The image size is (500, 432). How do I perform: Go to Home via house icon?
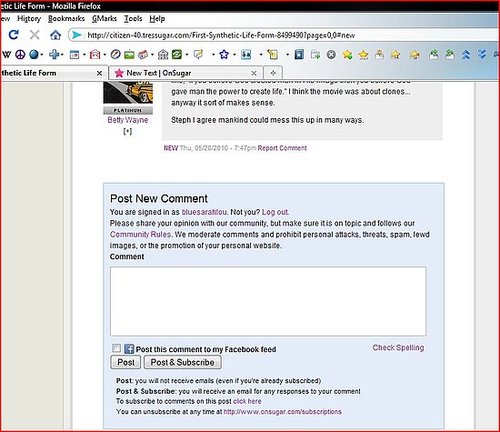(55, 35)
